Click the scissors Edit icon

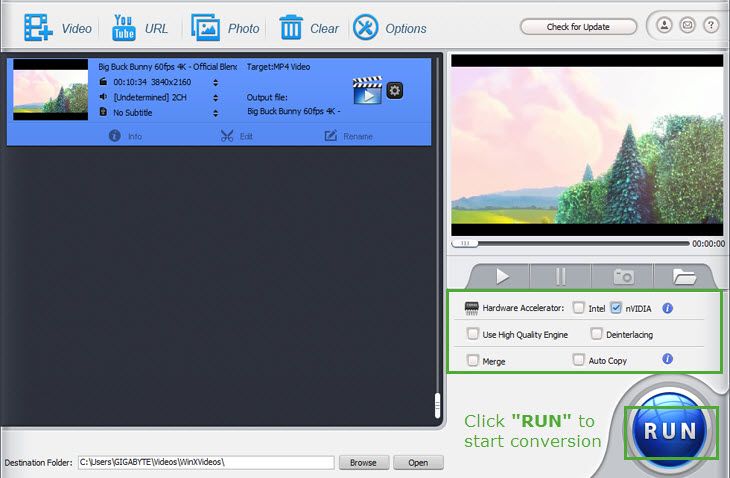click(227, 136)
